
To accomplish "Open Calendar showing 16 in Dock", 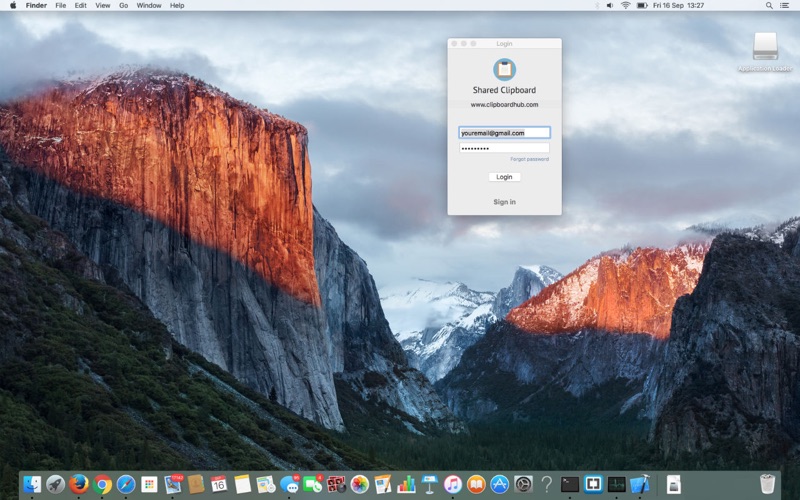I will coord(219,484).
